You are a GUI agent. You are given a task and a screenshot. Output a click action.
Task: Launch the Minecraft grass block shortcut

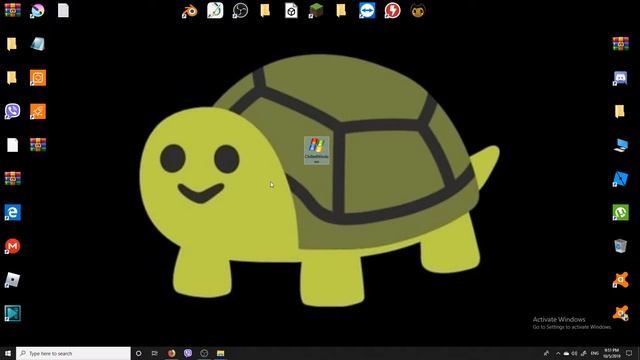click(x=316, y=11)
